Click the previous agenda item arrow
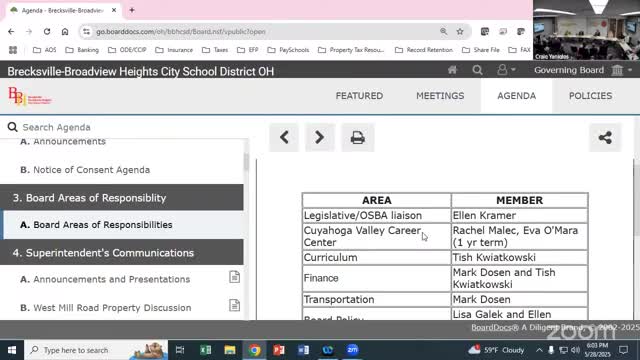Screen dimensions: 640x360 [x=284, y=137]
